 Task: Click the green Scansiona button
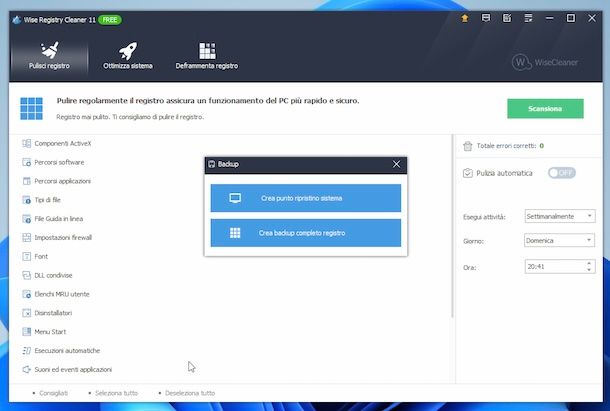(x=545, y=109)
